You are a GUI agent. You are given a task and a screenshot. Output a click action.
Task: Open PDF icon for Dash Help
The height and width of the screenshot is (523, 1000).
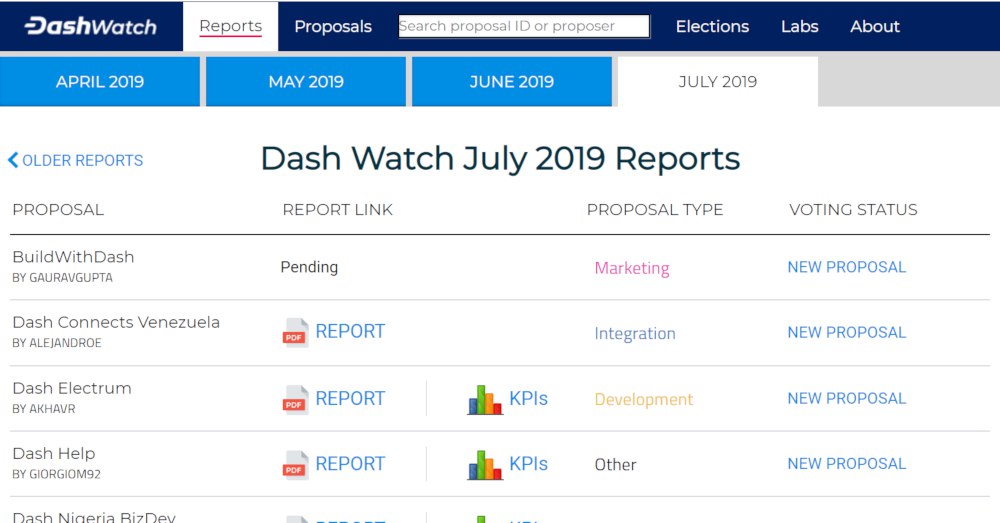tap(295, 465)
